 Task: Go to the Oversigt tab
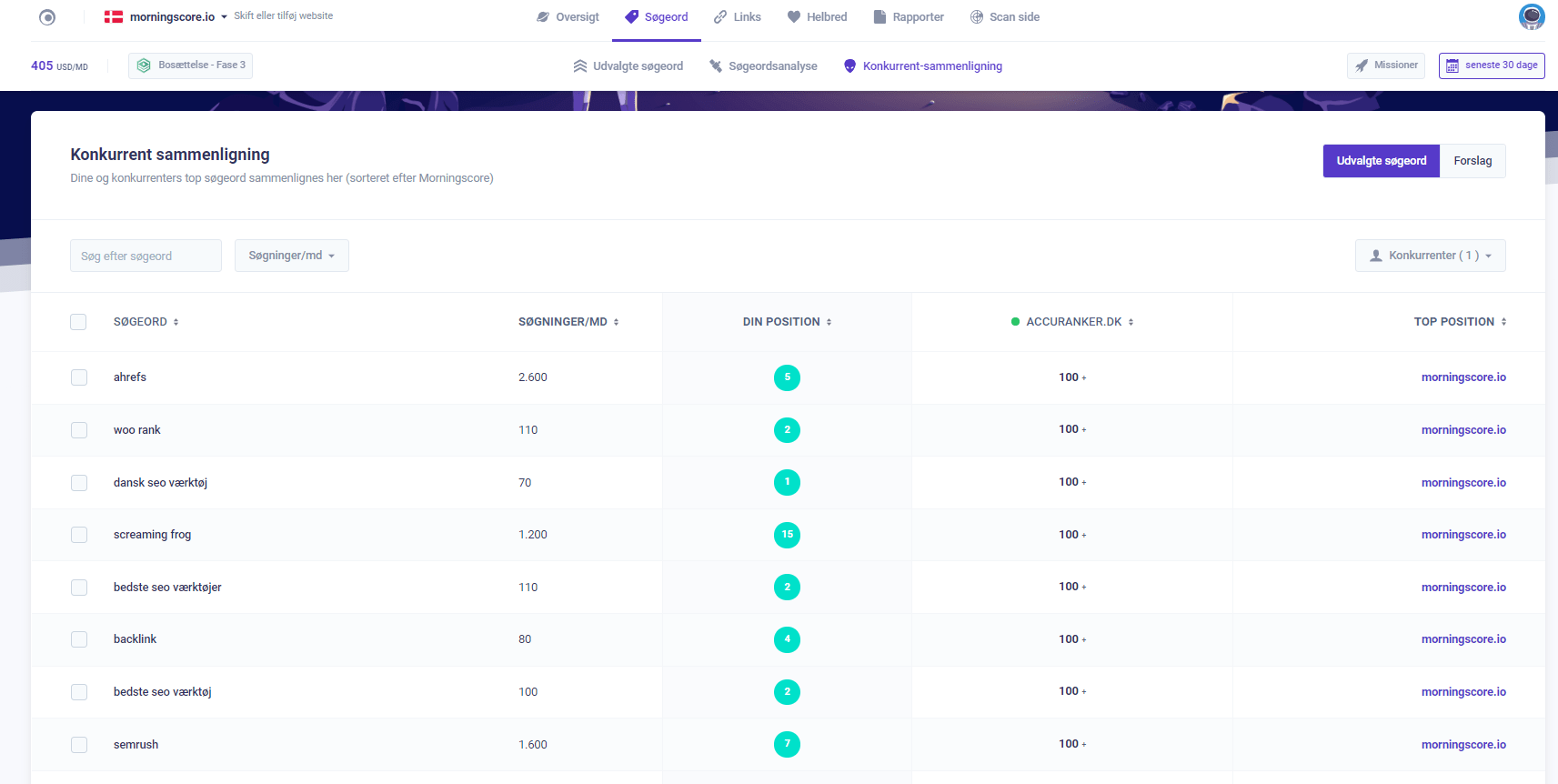(568, 17)
